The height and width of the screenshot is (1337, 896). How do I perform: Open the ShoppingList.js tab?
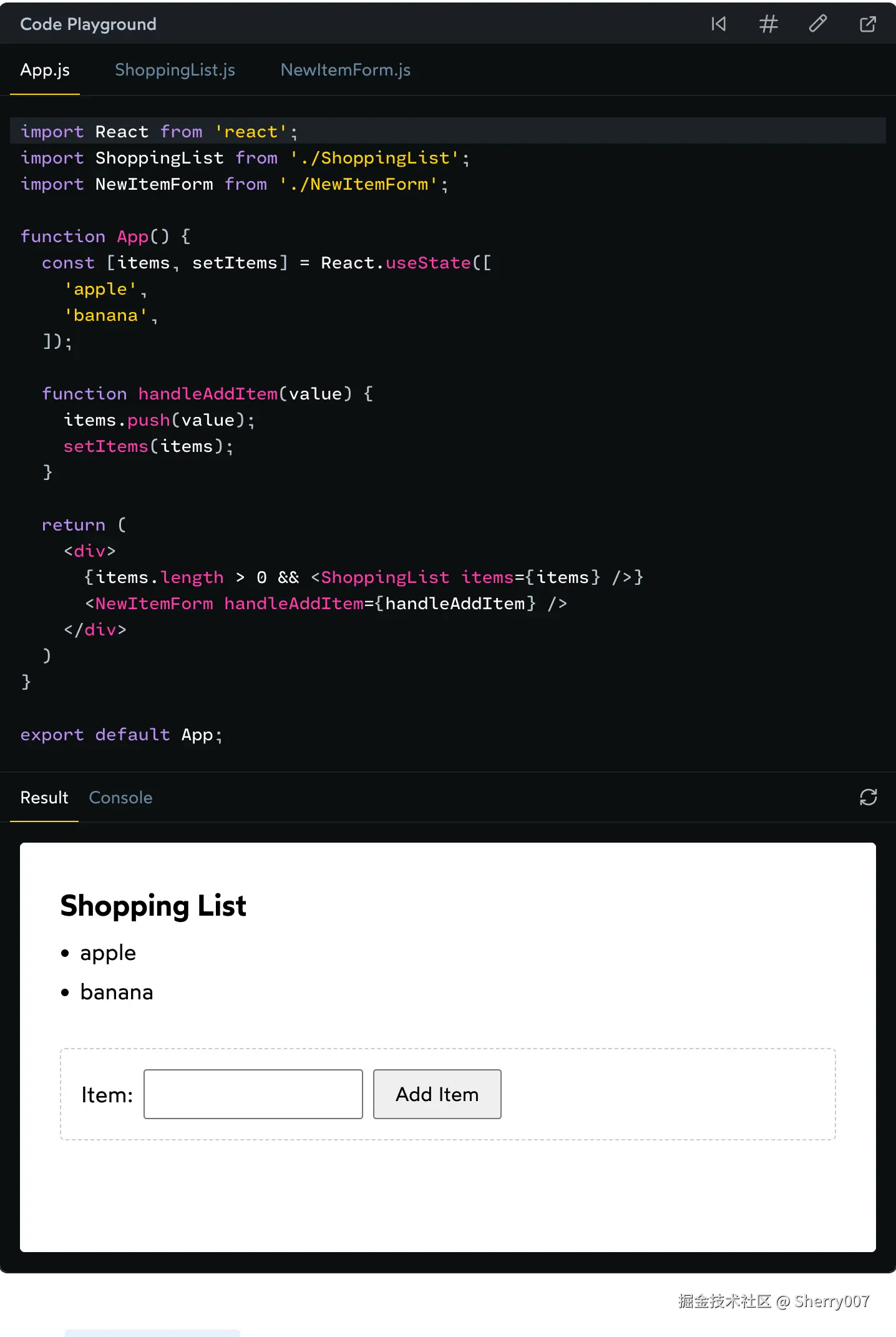175,70
